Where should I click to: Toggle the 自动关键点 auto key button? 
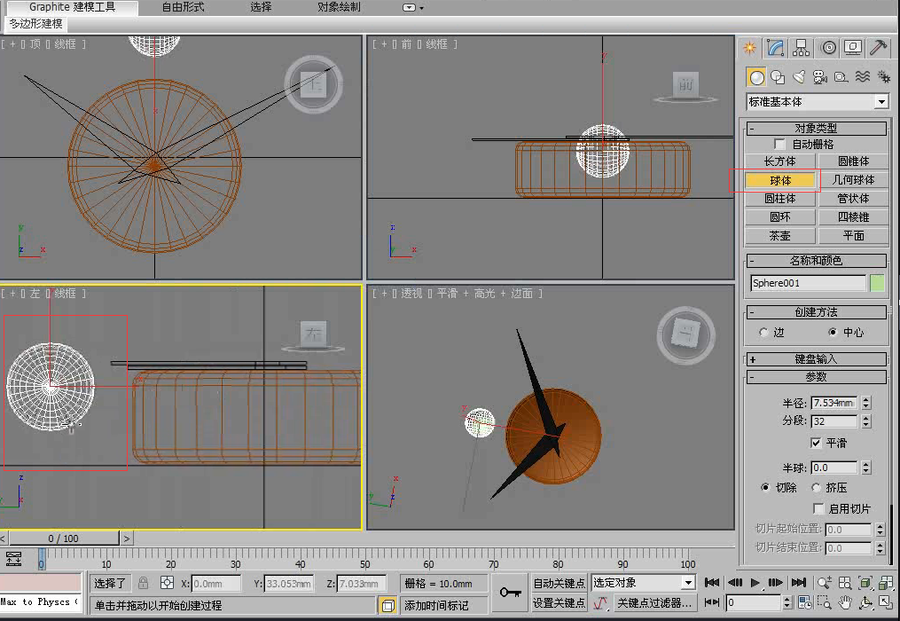tap(559, 583)
